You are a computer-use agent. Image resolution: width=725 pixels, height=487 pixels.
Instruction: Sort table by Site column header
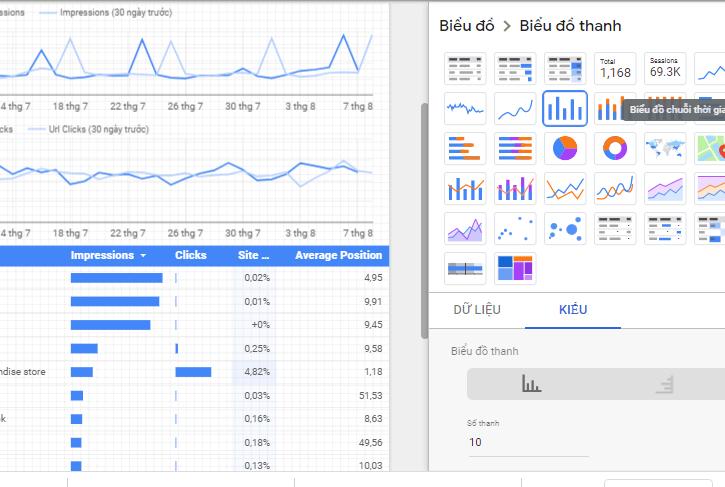point(253,255)
